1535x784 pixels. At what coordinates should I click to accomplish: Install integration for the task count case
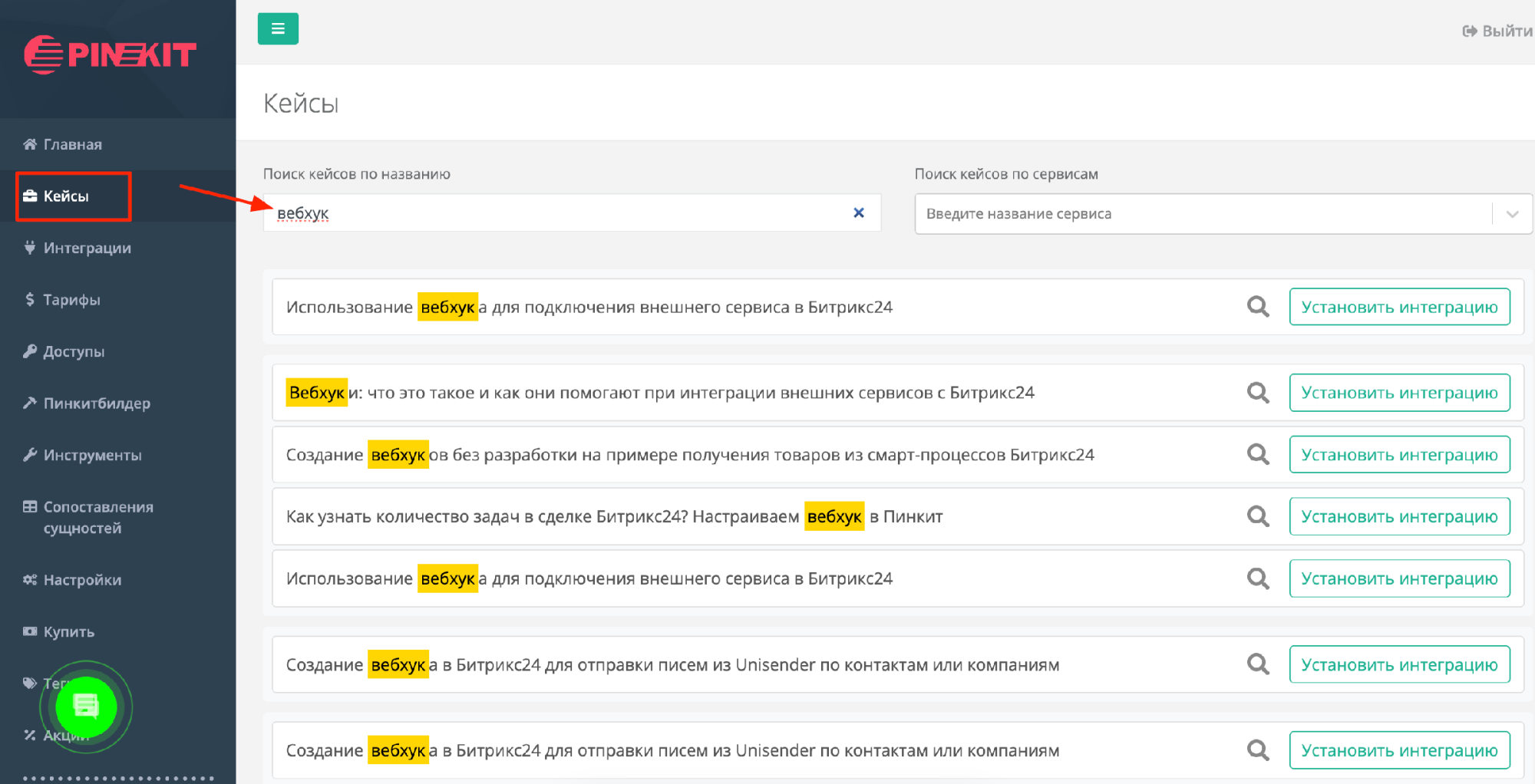point(1399,516)
